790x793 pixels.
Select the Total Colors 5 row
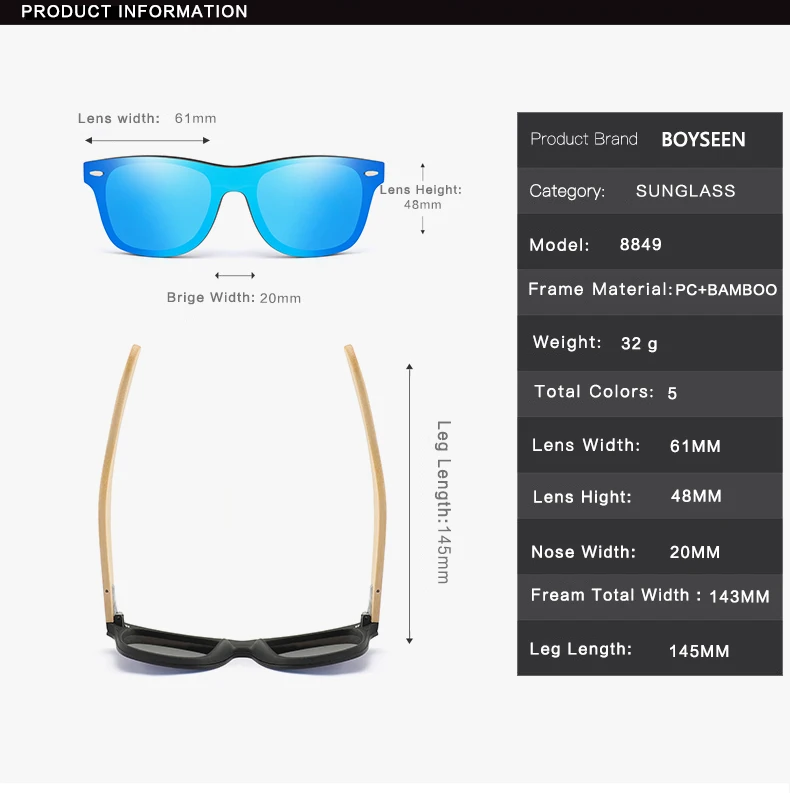tap(650, 394)
